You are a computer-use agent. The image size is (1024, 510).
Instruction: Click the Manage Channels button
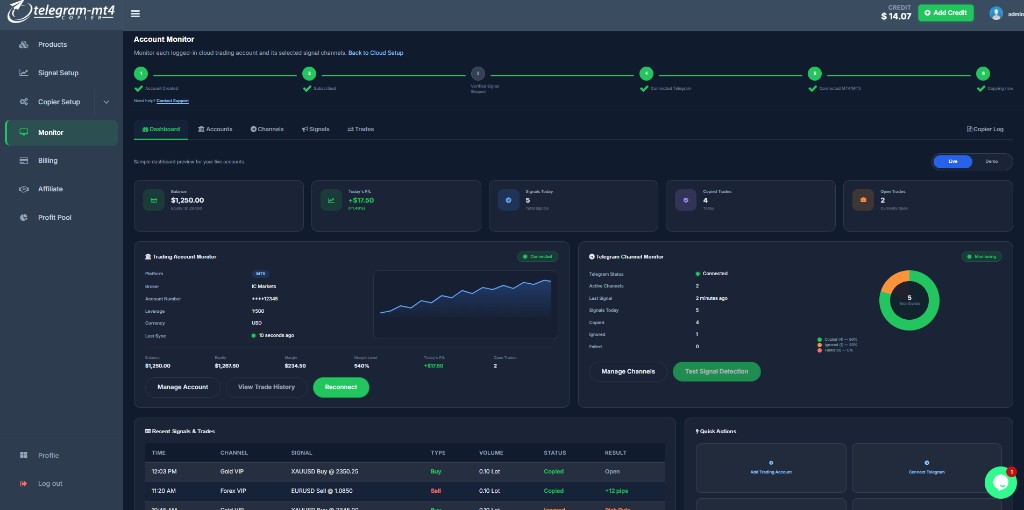pos(628,372)
